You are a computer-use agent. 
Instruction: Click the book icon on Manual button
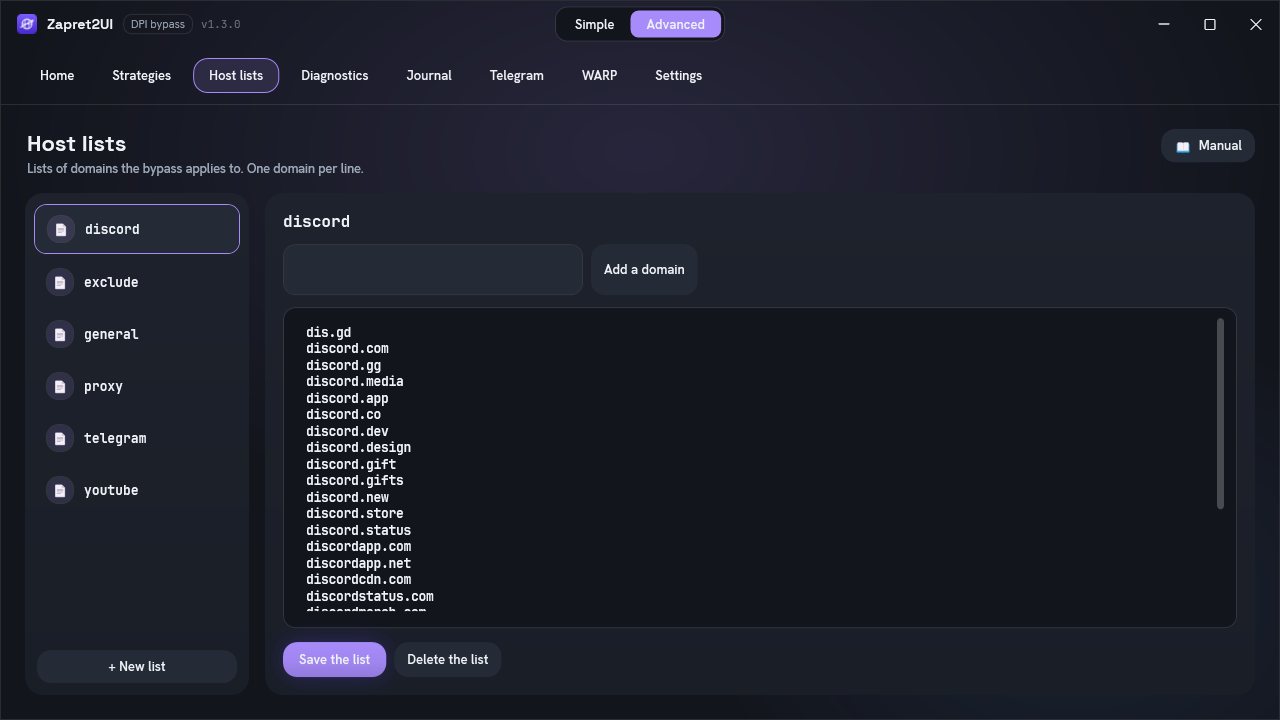pos(1183,146)
